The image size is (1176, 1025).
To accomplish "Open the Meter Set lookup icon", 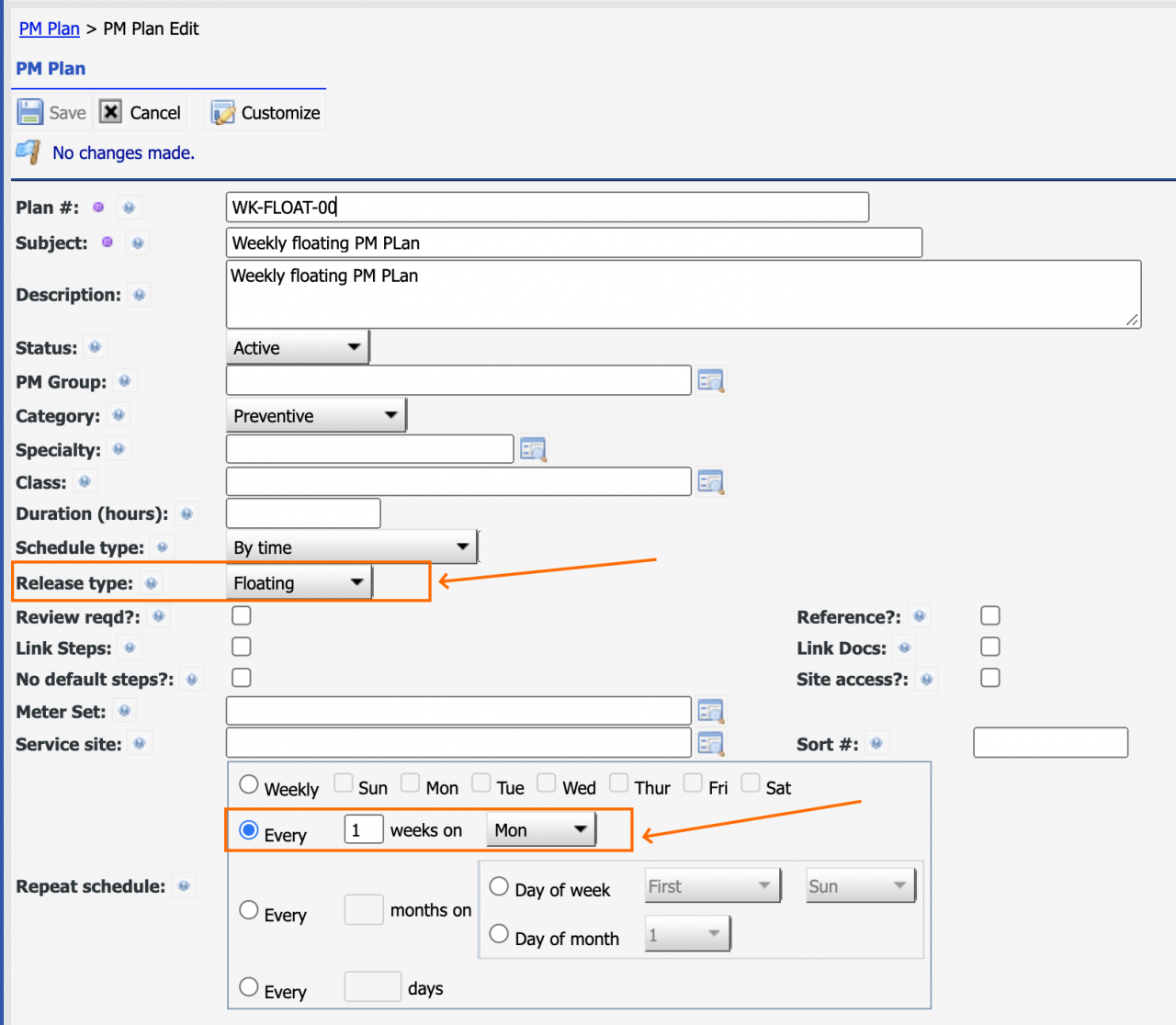I will tap(710, 711).
